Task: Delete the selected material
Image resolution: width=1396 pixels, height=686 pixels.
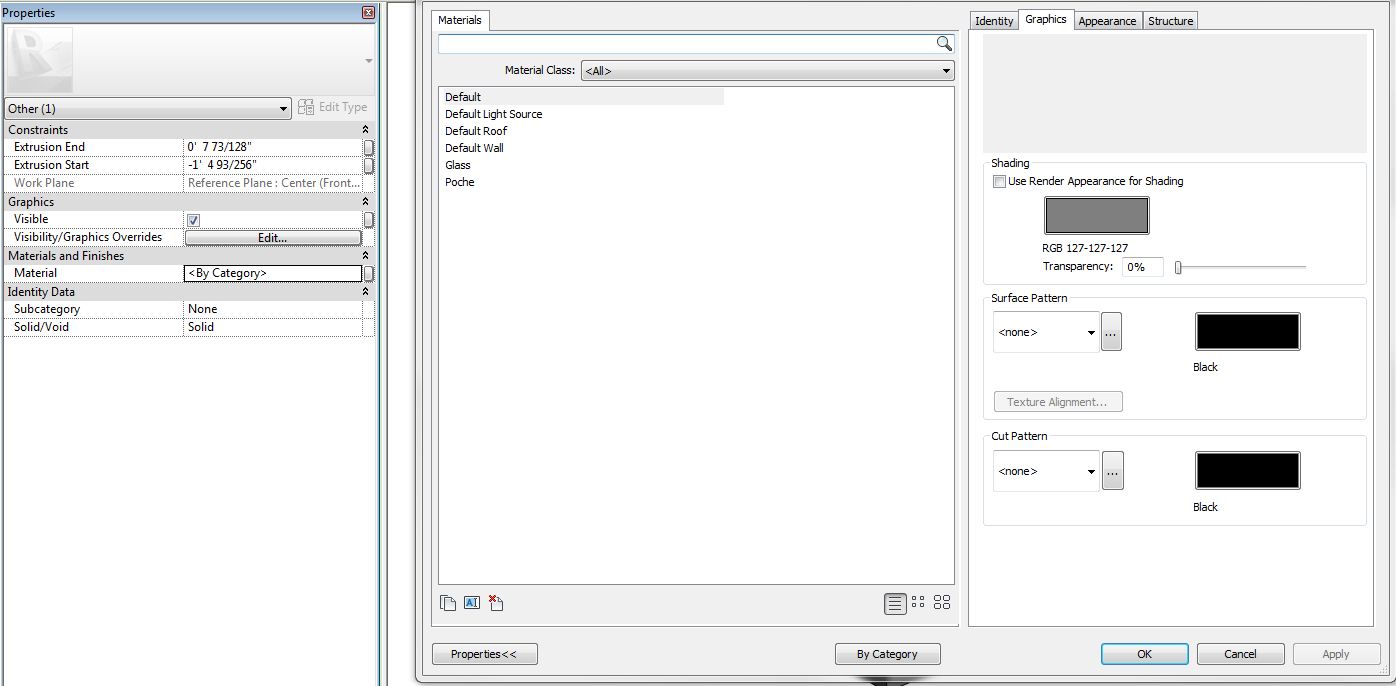Action: pyautogui.click(x=496, y=602)
